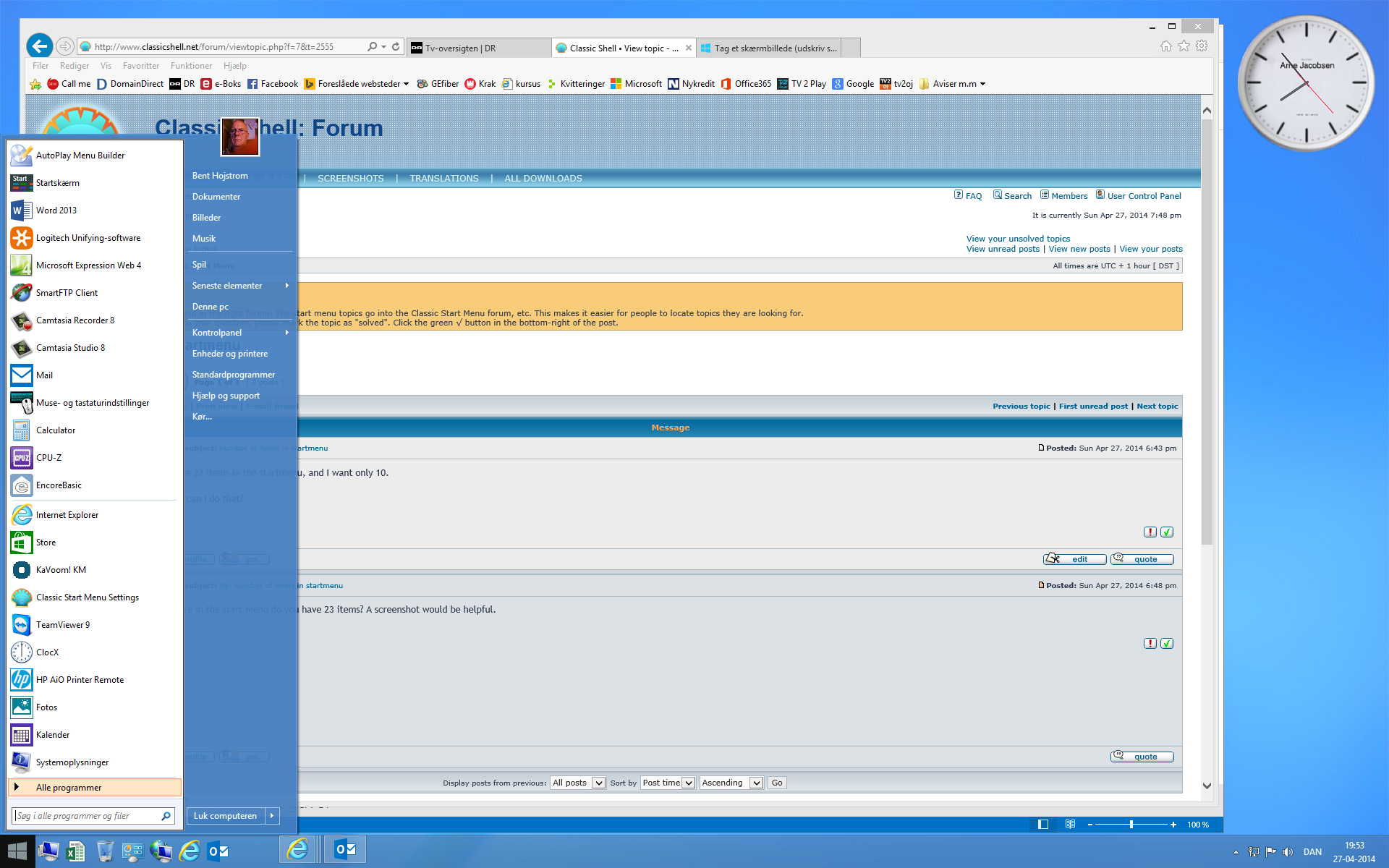Open the Favoritter menu in the browser
Viewport: 1389px width, 868px height.
pyautogui.click(x=140, y=66)
